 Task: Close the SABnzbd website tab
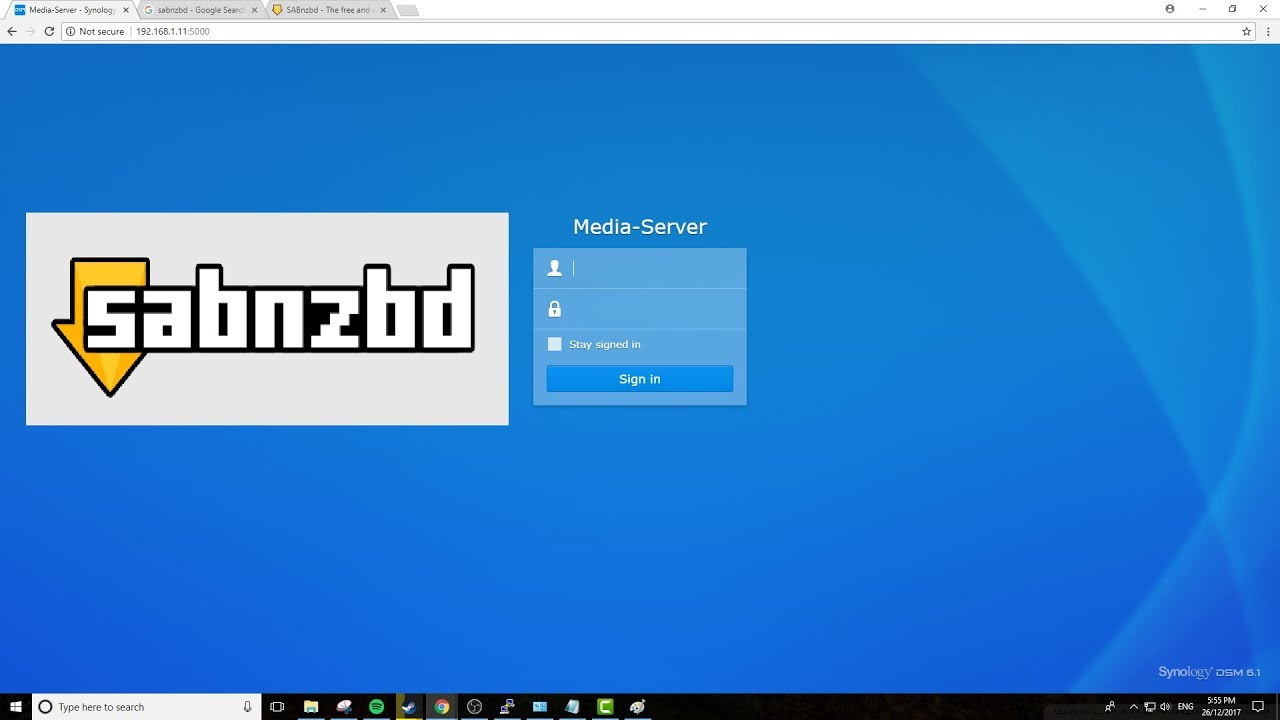[383, 10]
